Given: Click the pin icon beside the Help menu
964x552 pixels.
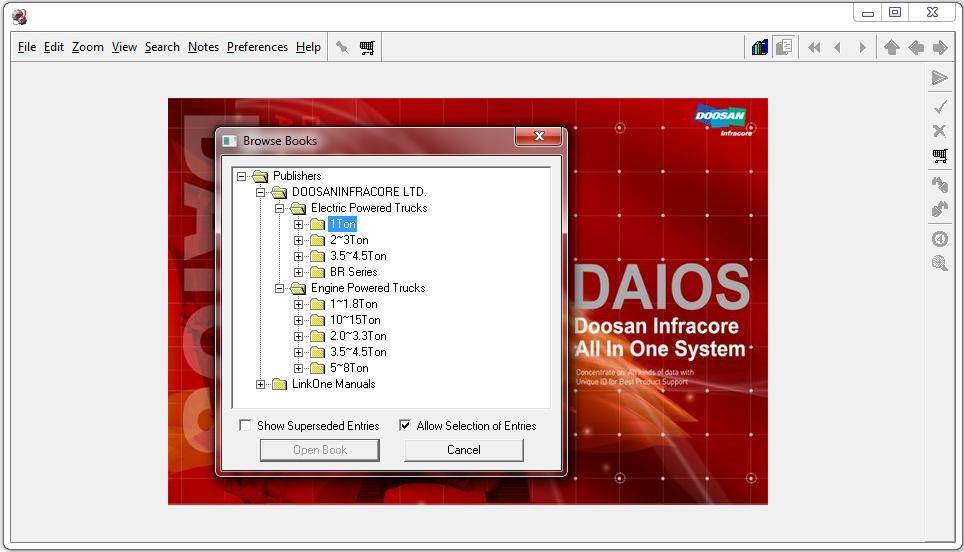Looking at the screenshot, I should click(342, 47).
